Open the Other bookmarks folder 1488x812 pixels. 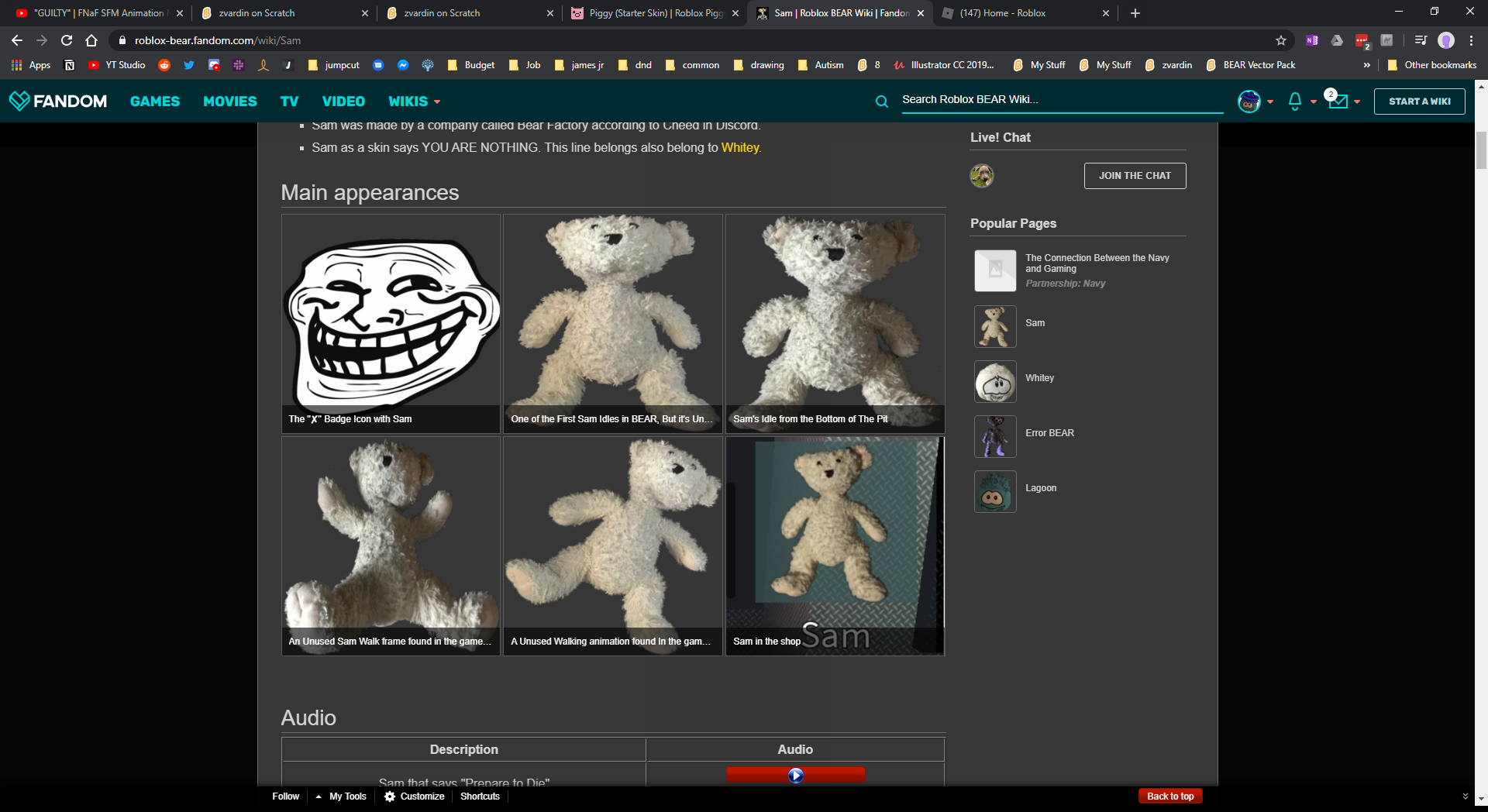point(1432,65)
